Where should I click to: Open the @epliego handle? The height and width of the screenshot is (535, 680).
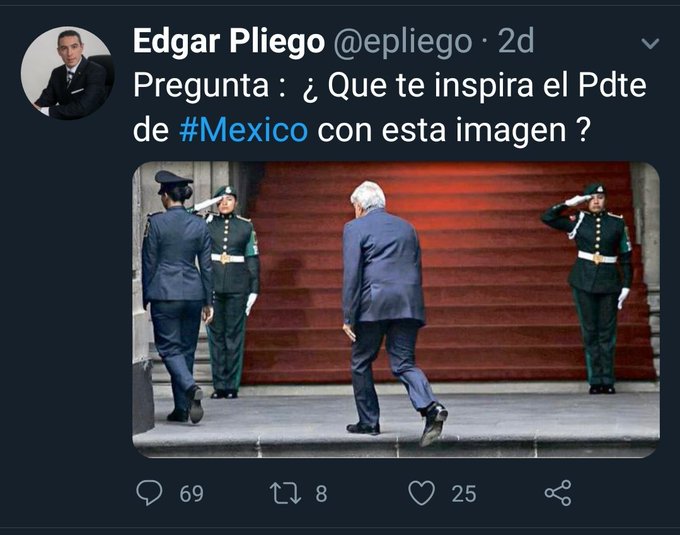pos(402,42)
